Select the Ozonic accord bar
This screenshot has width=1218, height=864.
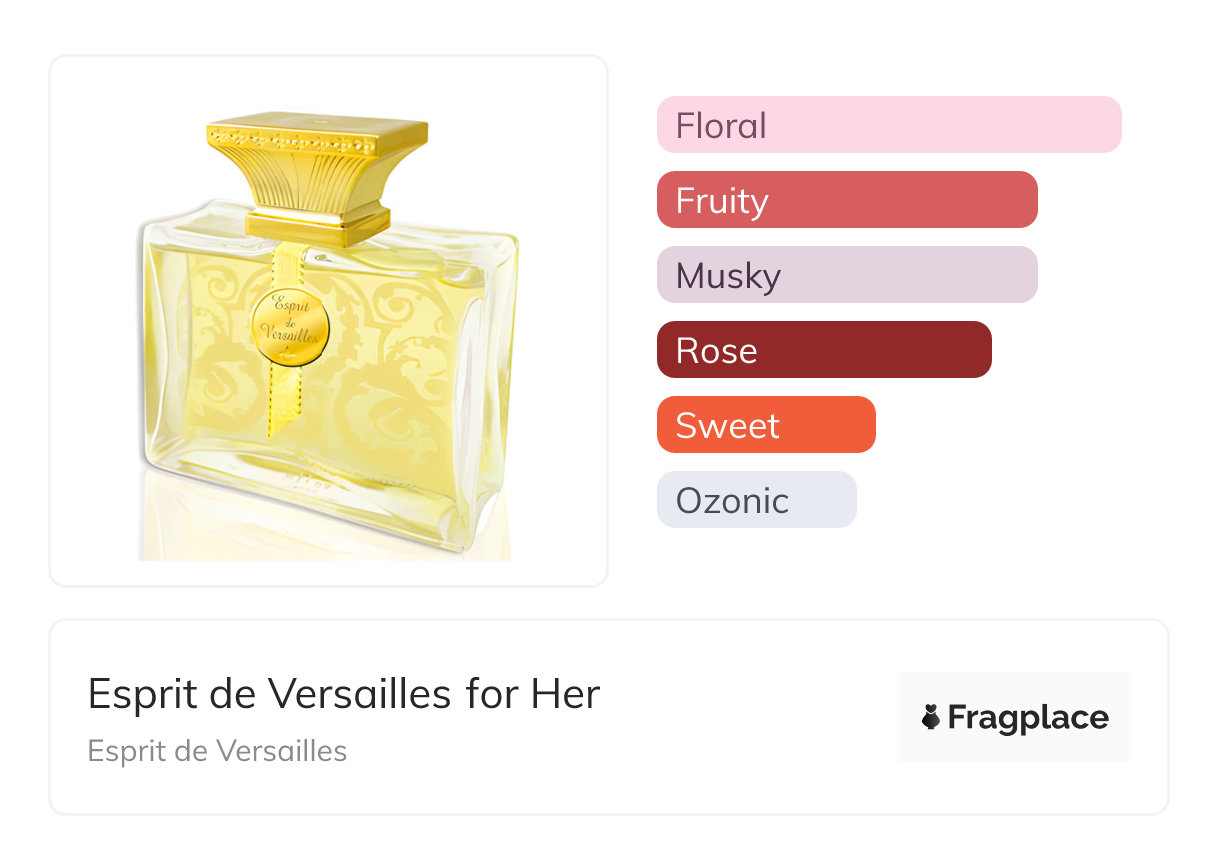tap(756, 500)
